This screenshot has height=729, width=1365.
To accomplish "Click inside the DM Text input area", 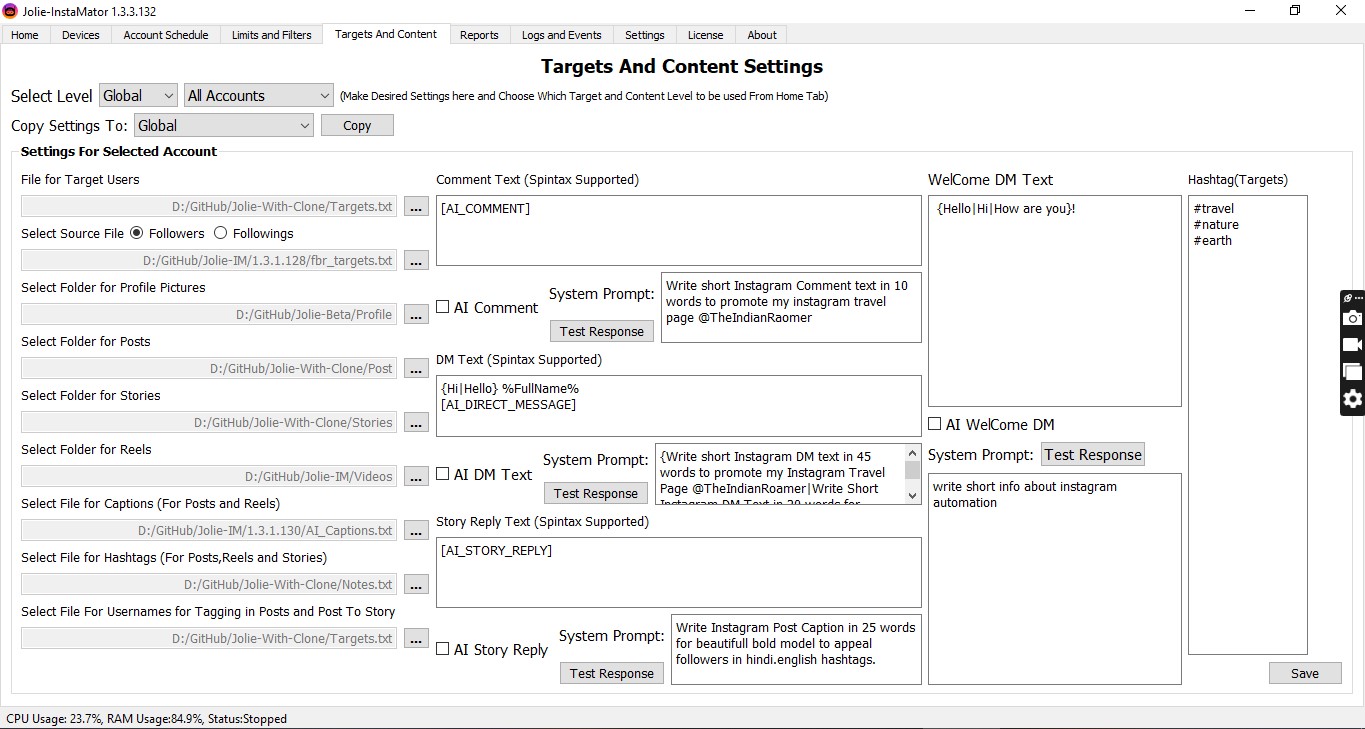I will click(678, 405).
